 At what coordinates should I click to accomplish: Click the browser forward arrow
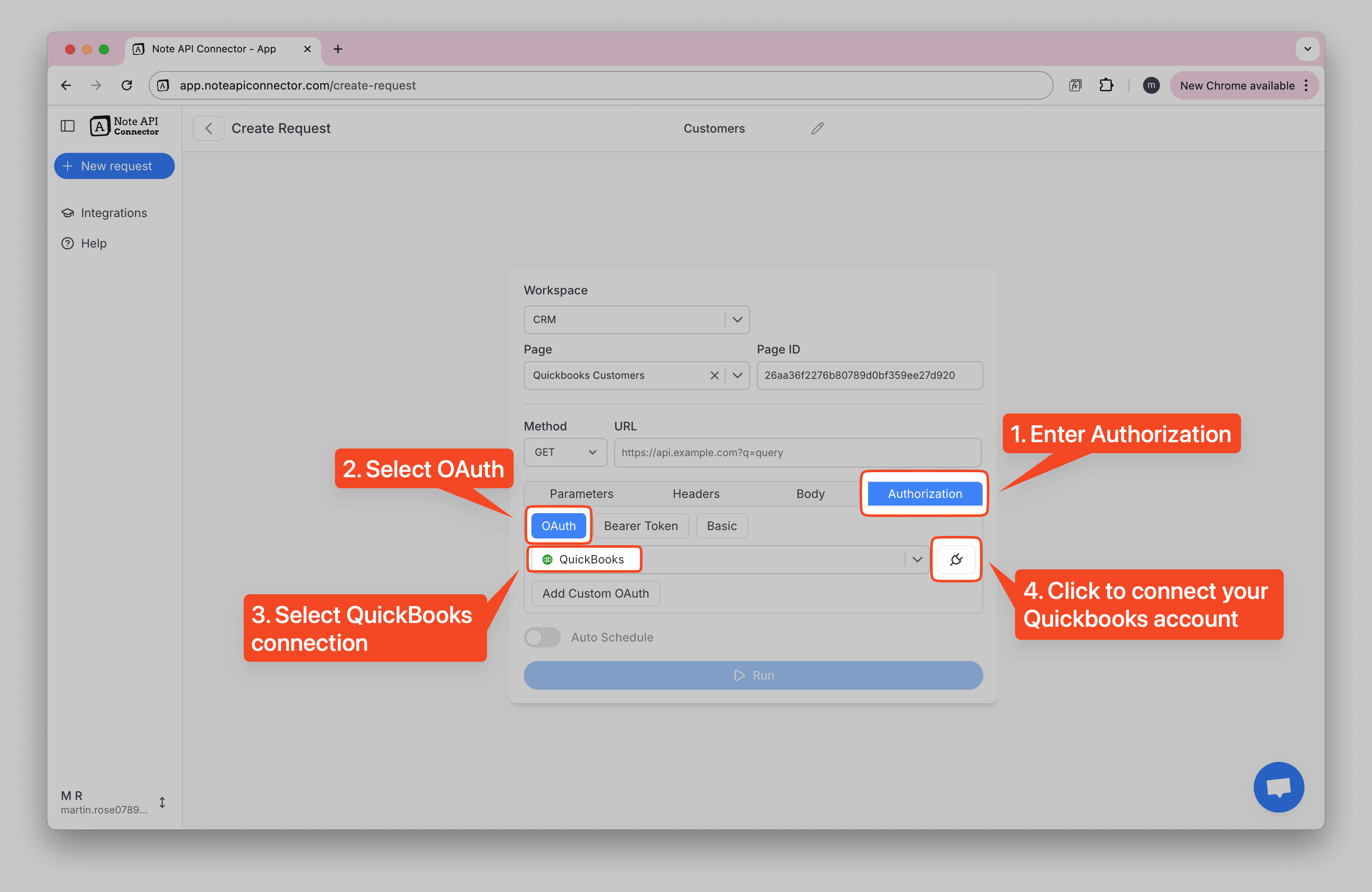coord(96,85)
